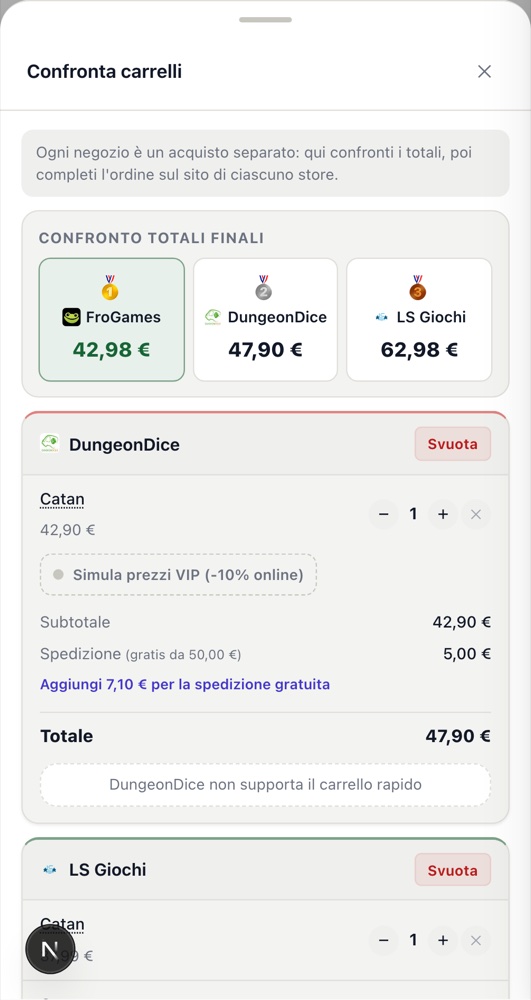Remove Catan from the LS Giochi cart
Viewport: 531px width, 1000px height.
[476, 940]
